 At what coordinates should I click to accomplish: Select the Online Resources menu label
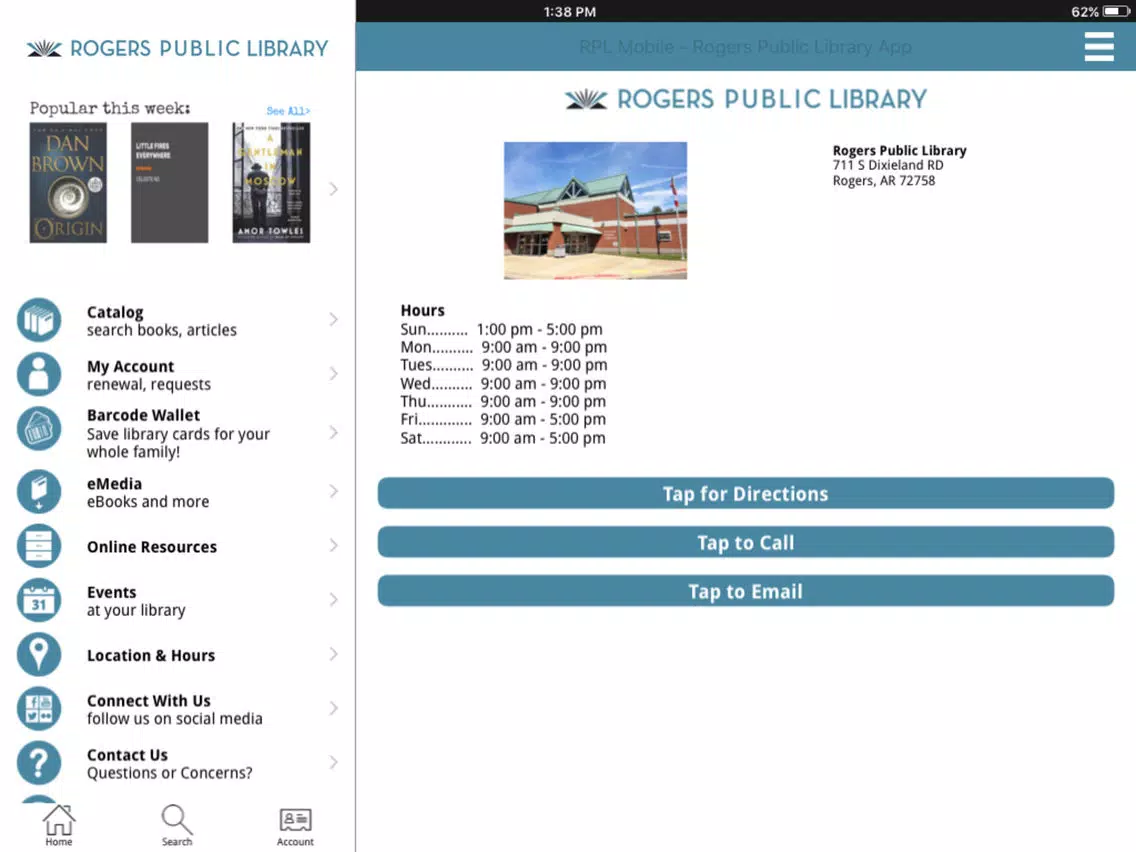coord(152,547)
